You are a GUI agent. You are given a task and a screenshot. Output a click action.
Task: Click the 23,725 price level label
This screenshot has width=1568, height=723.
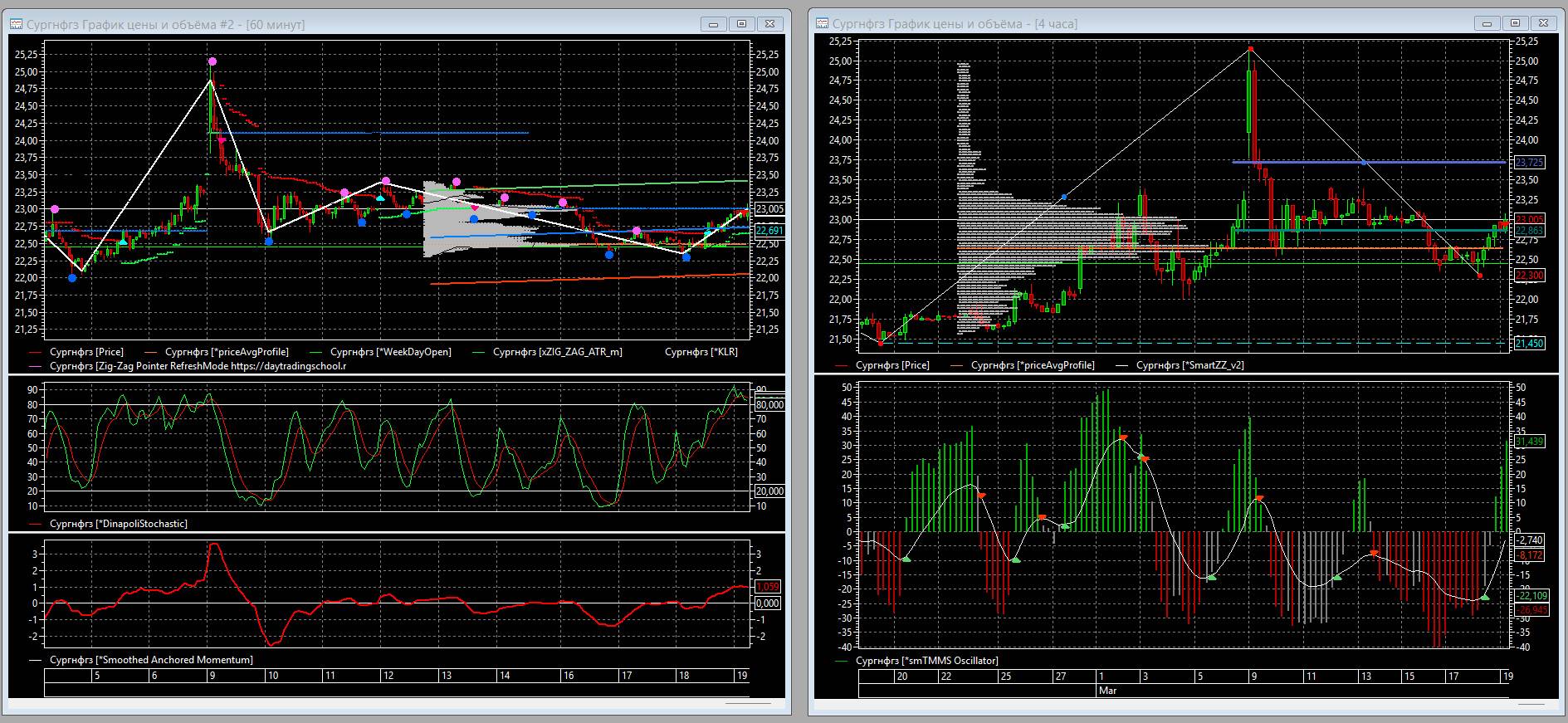pyautogui.click(x=1529, y=162)
